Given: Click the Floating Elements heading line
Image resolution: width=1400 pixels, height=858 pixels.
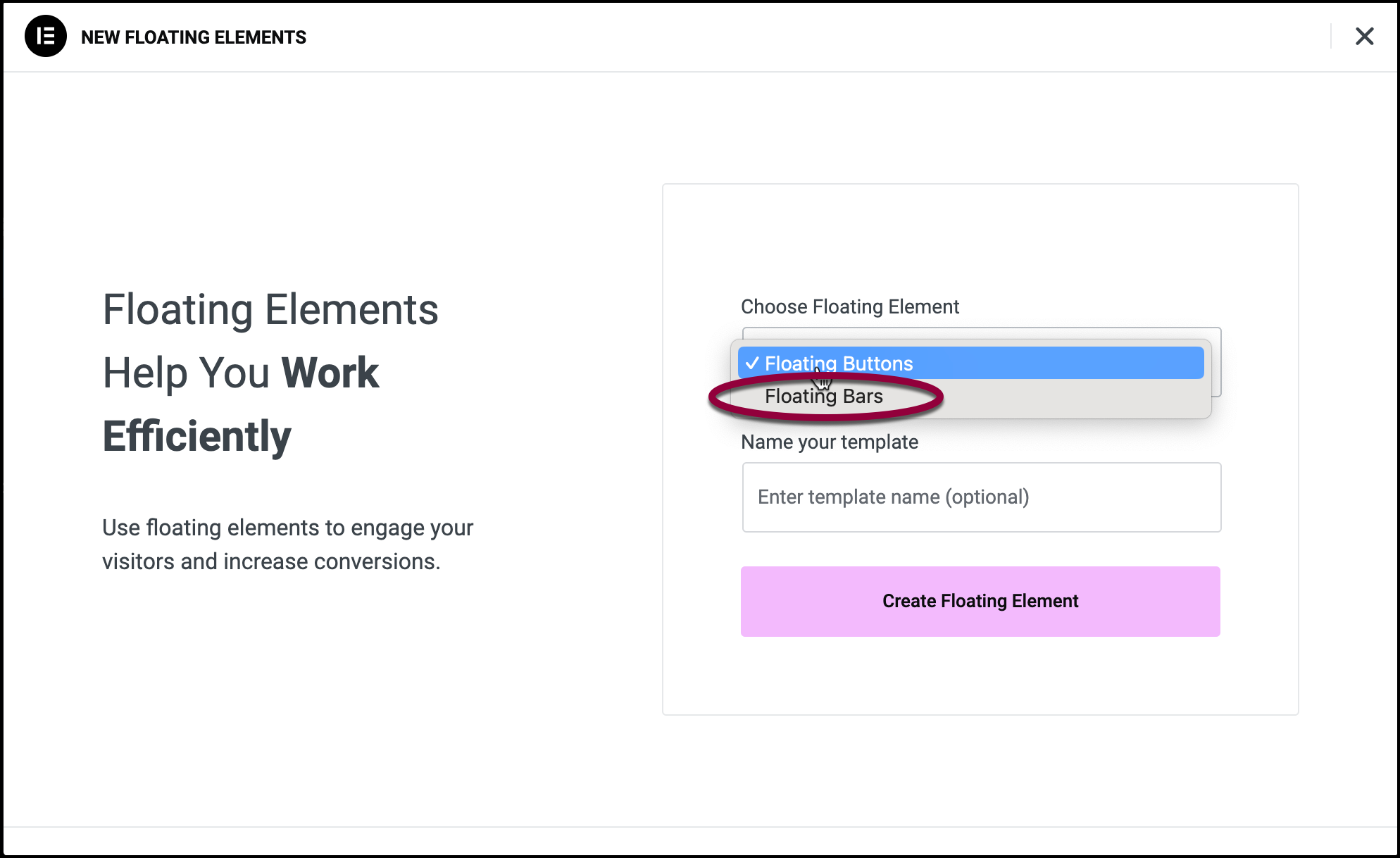Looking at the screenshot, I should (270, 310).
